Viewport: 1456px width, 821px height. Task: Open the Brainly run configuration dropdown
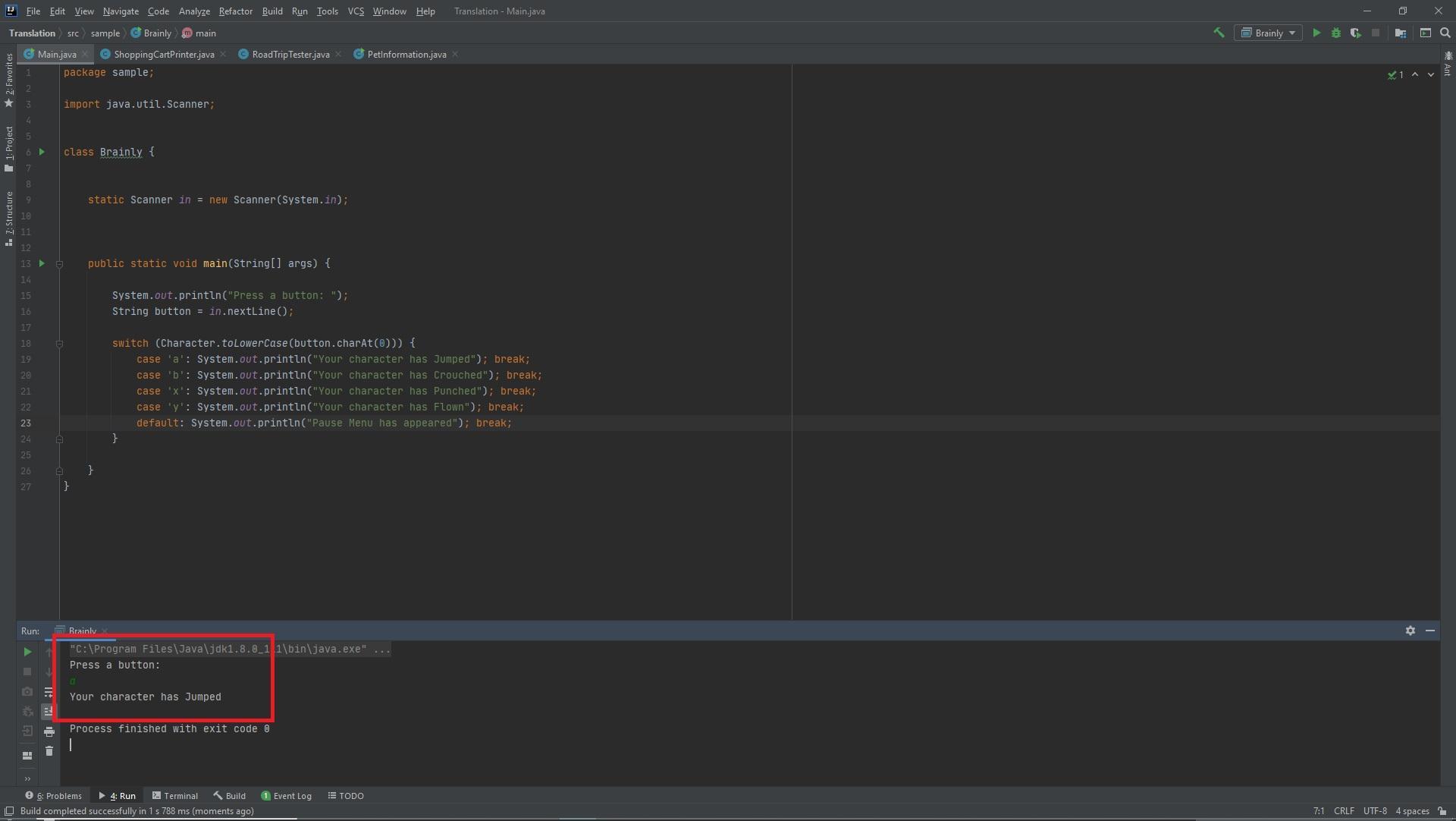1269,33
